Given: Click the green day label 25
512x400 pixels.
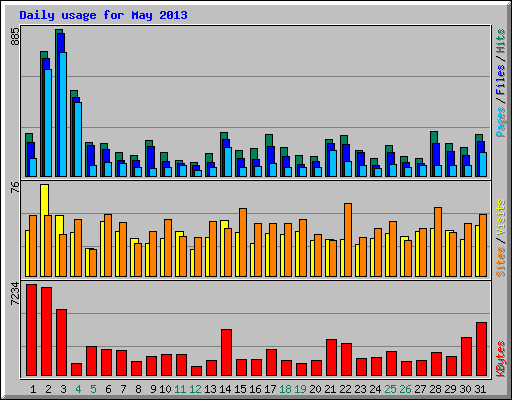Looking at the screenshot, I should tap(390, 389).
